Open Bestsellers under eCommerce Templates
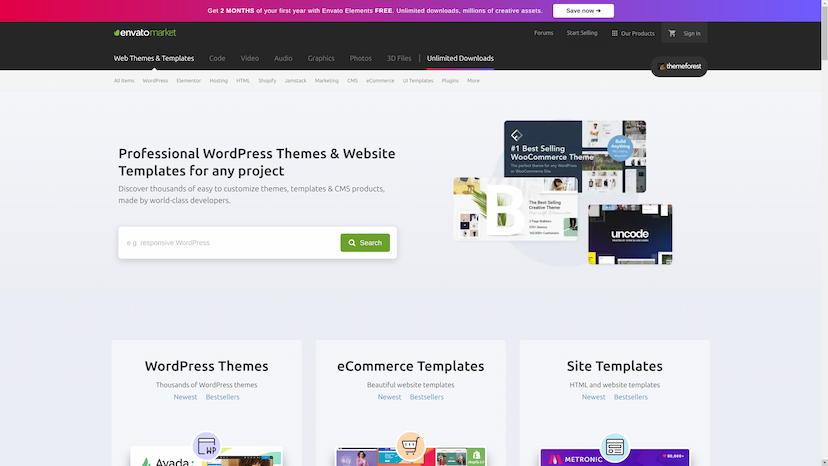828x466 pixels. click(x=427, y=397)
